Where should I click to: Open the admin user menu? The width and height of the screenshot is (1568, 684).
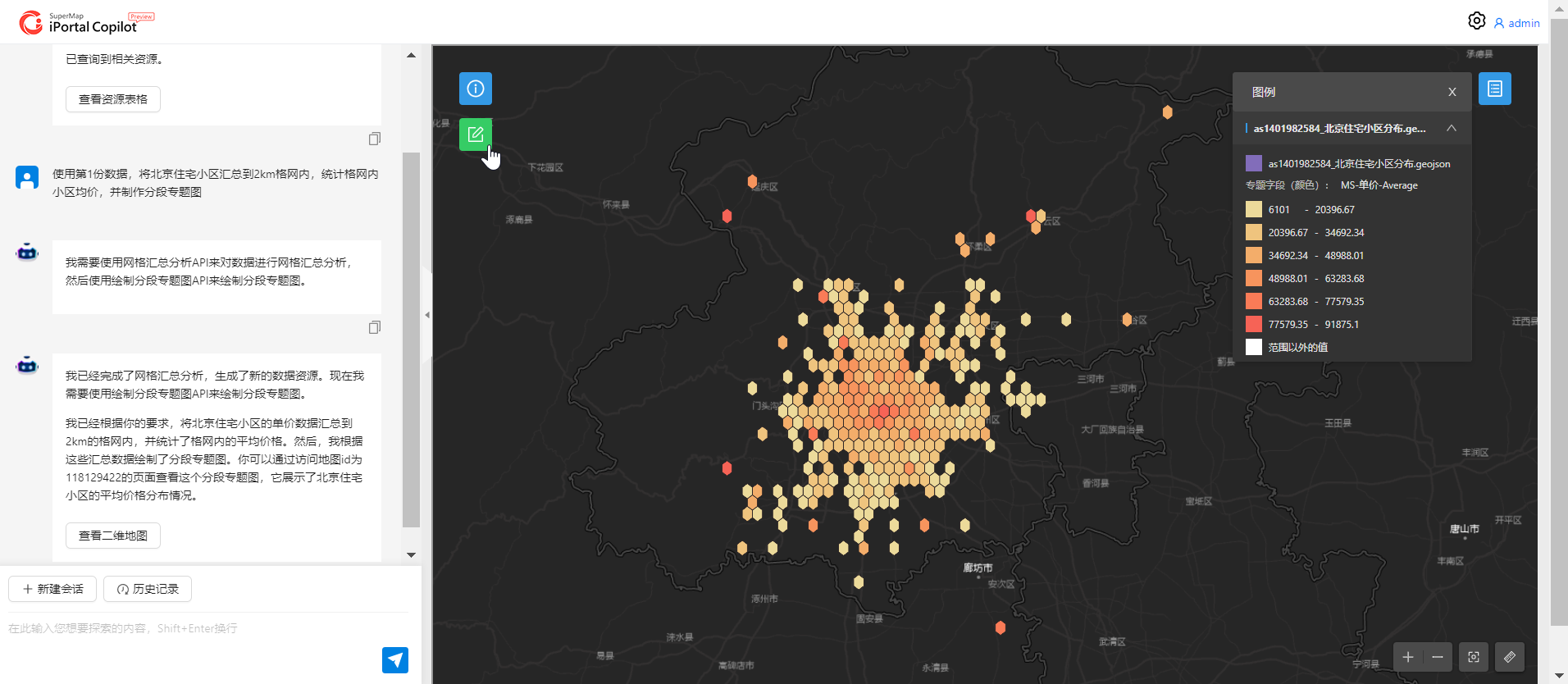(1516, 23)
